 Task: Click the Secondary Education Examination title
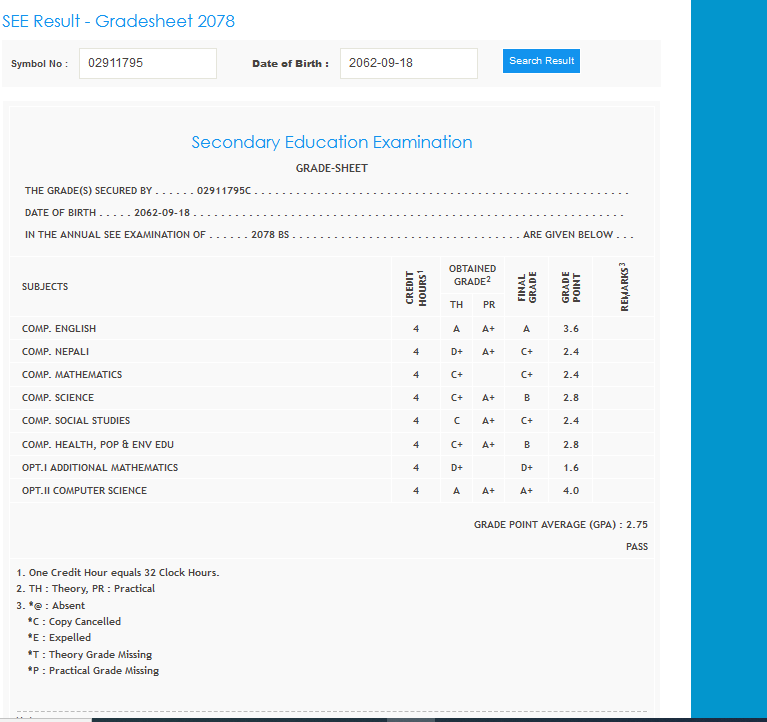332,142
